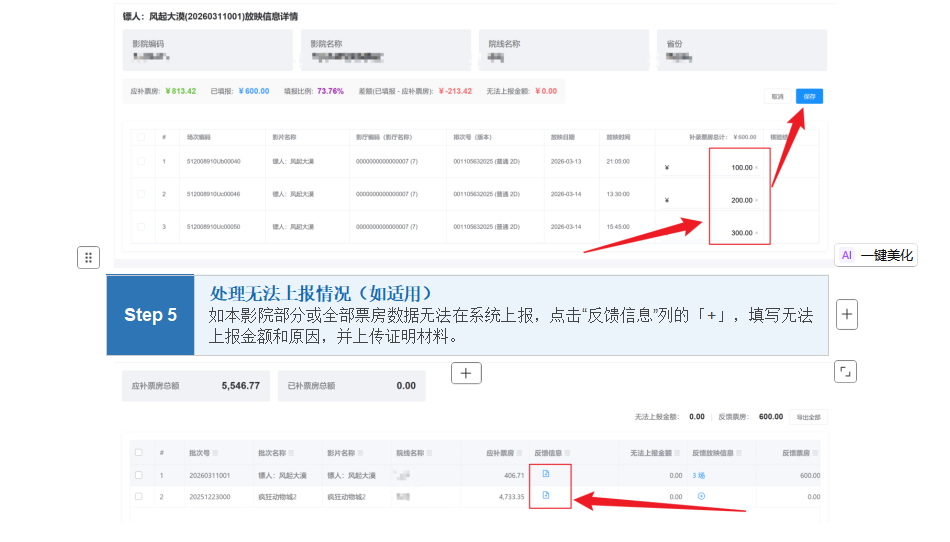Click the six-dot drag handle icon

(88, 257)
